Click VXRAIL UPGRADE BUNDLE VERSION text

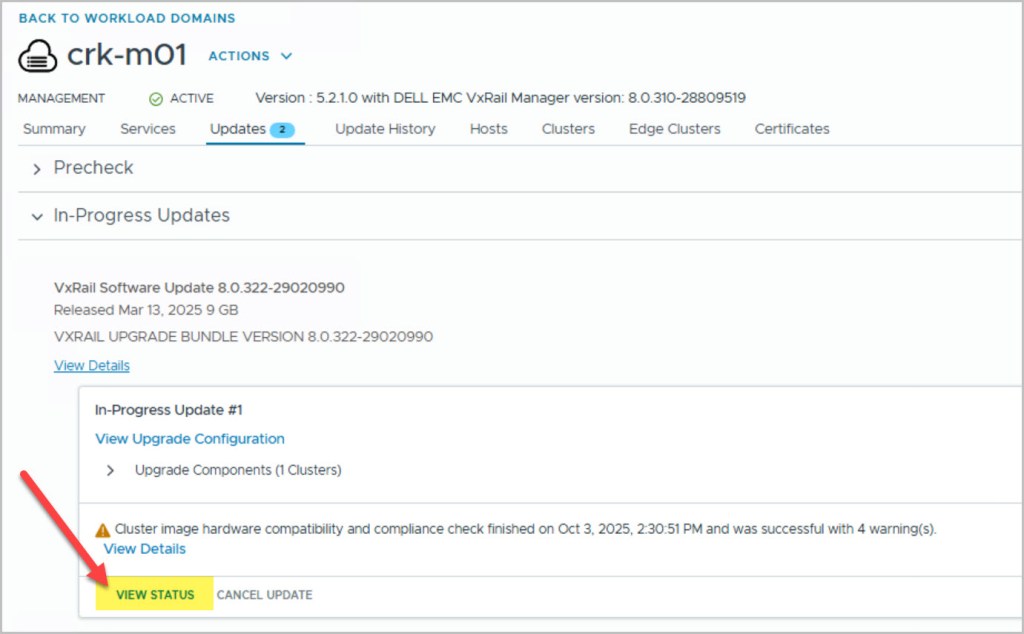pos(244,337)
